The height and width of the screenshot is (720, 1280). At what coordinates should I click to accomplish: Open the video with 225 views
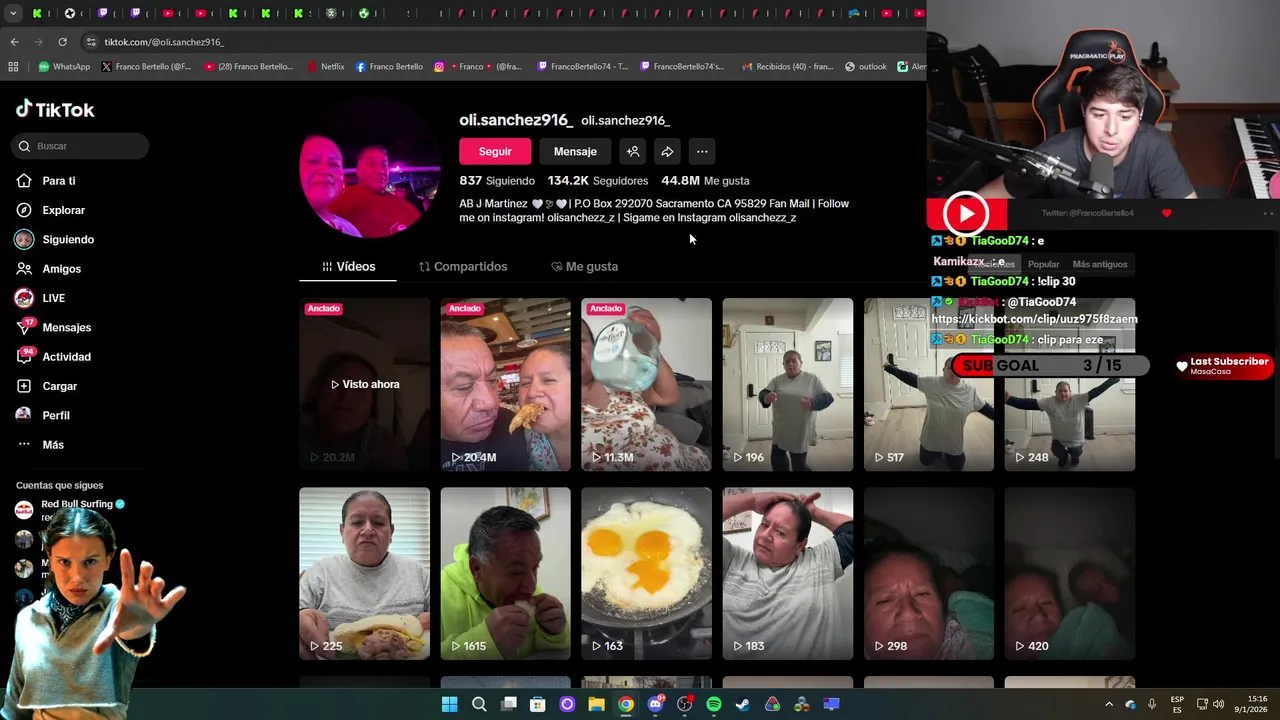coord(364,573)
